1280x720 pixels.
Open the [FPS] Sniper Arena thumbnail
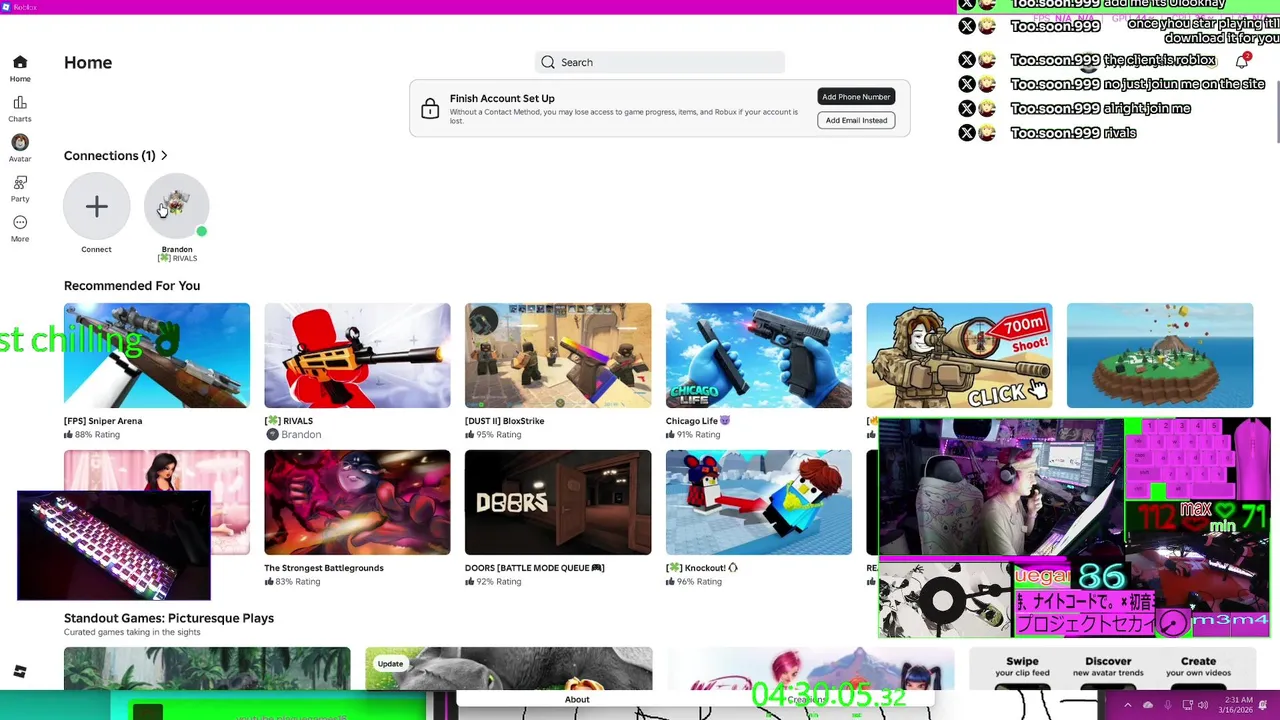(x=157, y=355)
